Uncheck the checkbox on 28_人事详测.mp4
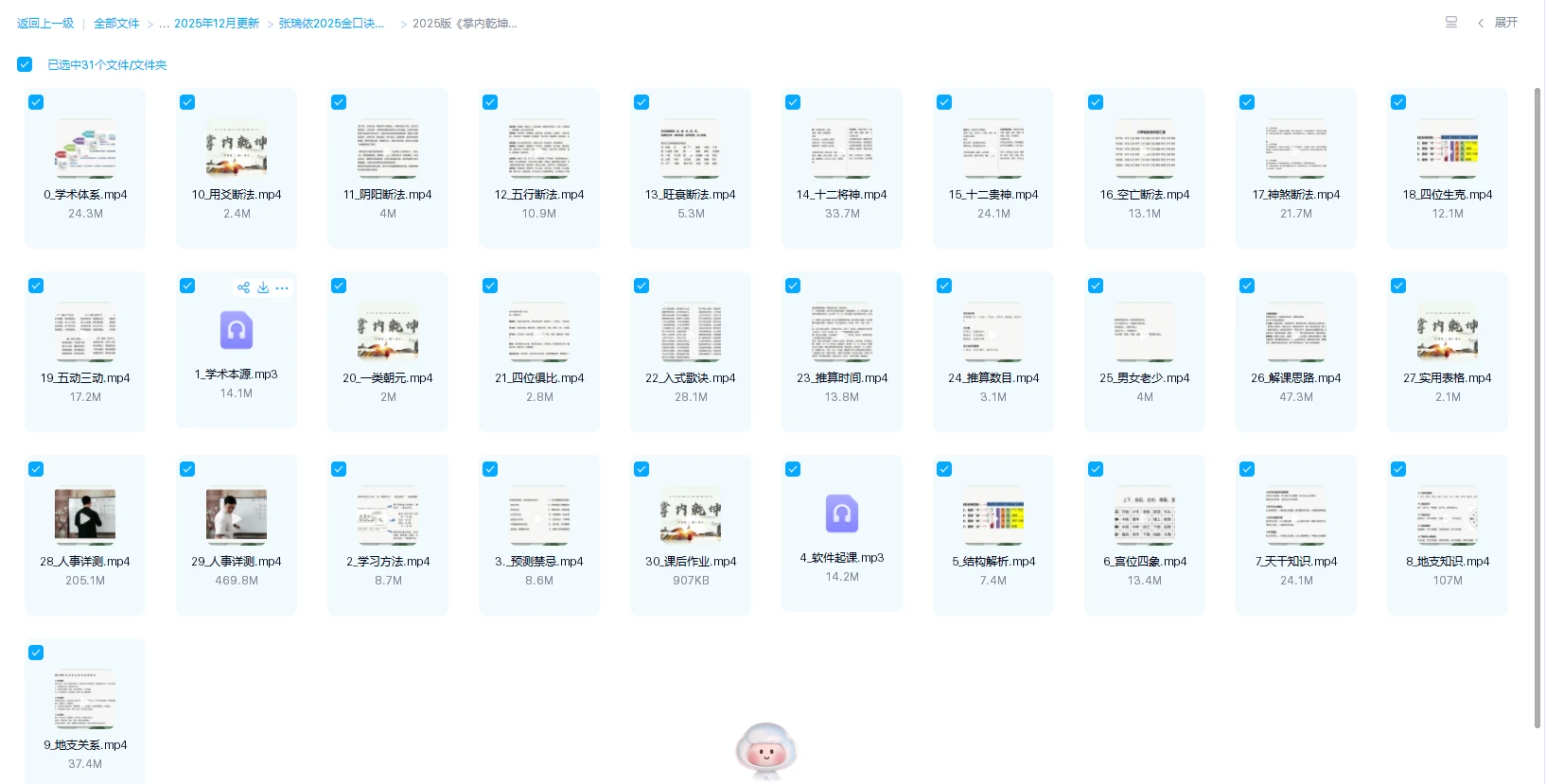 pos(36,469)
